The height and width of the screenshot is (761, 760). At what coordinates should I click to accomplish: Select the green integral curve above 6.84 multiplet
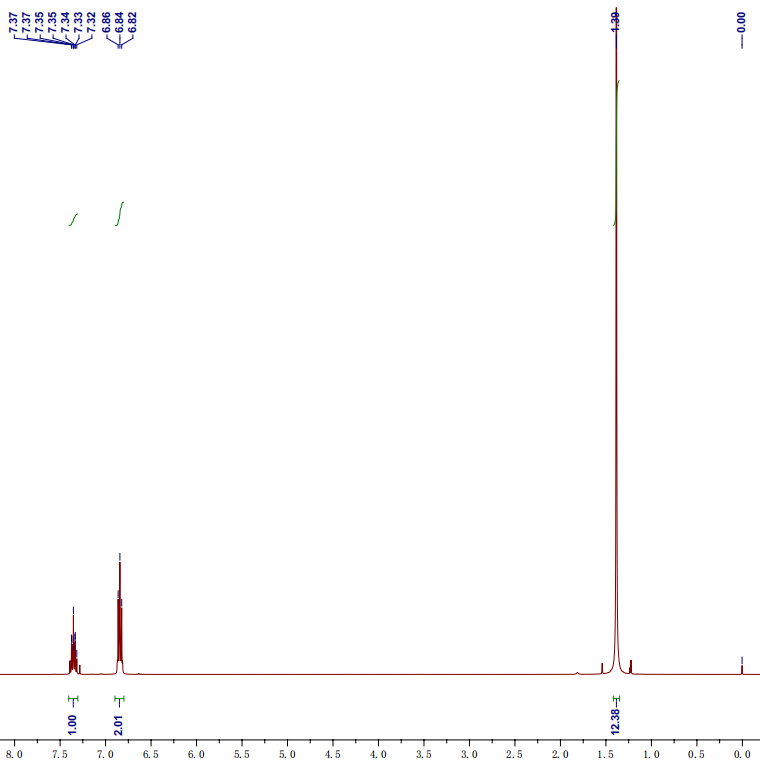point(119,213)
